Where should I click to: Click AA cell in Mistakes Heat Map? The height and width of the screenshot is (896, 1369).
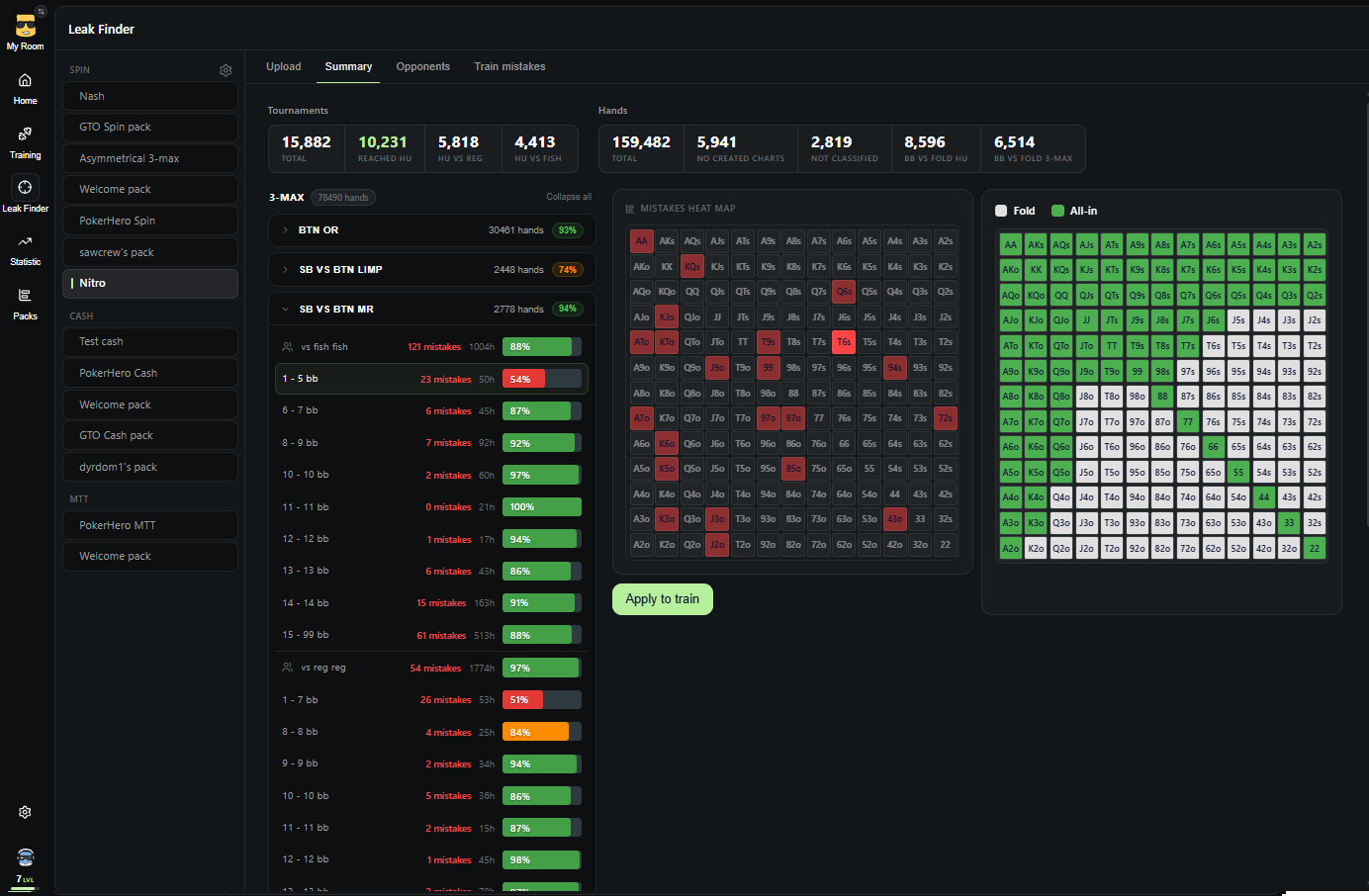642,241
